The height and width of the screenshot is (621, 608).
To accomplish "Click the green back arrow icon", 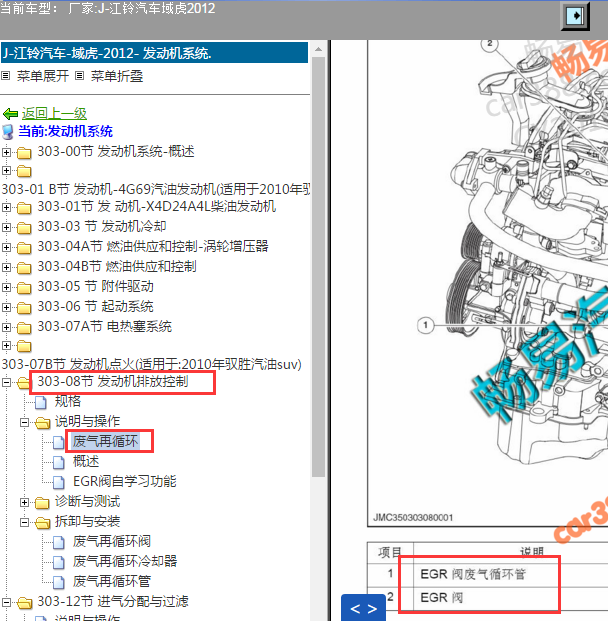I will (10, 114).
